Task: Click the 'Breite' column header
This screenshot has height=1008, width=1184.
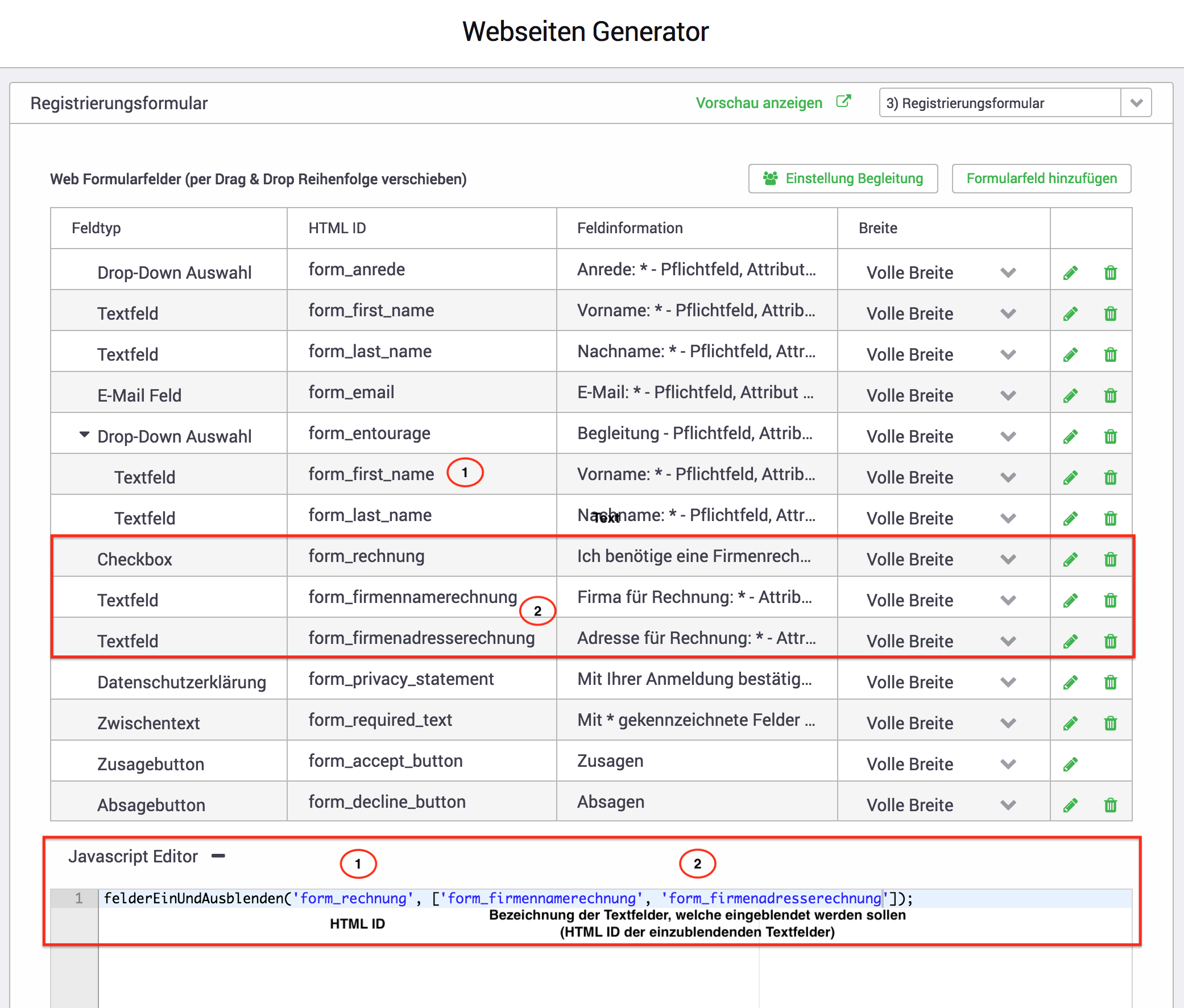Action: point(878,228)
